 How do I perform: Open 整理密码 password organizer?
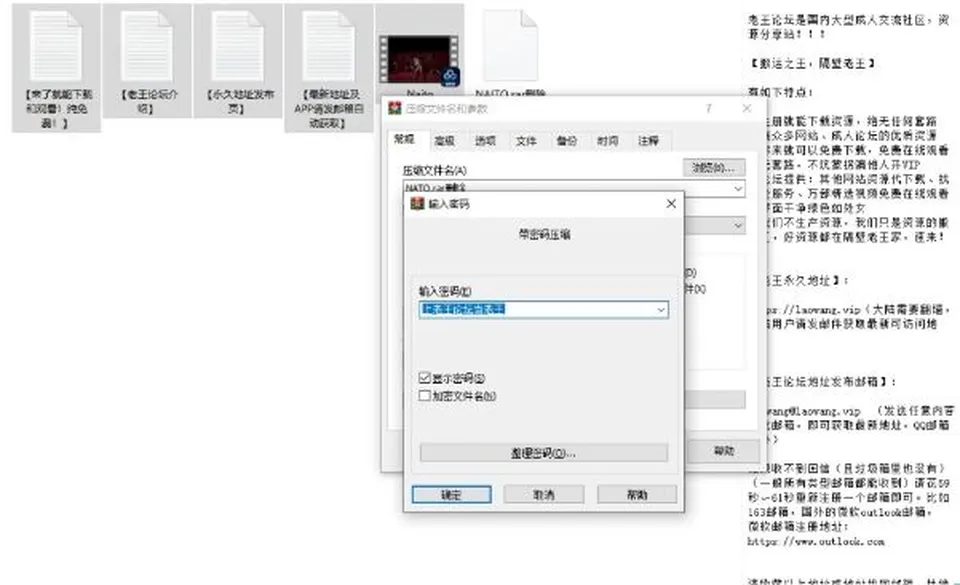544,453
